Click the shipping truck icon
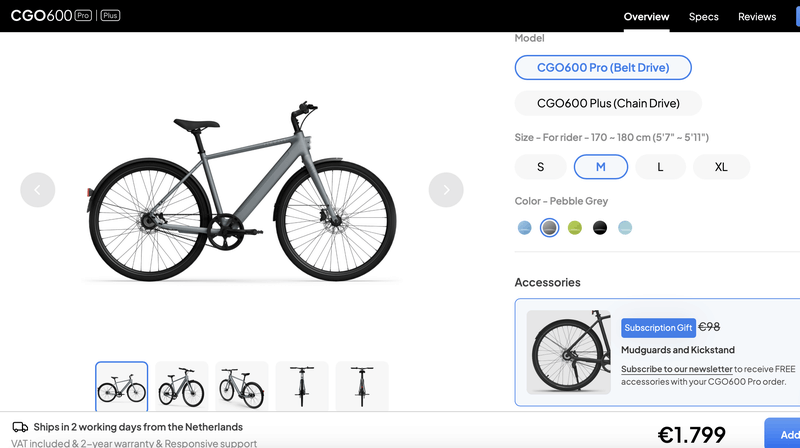 [x=20, y=427]
